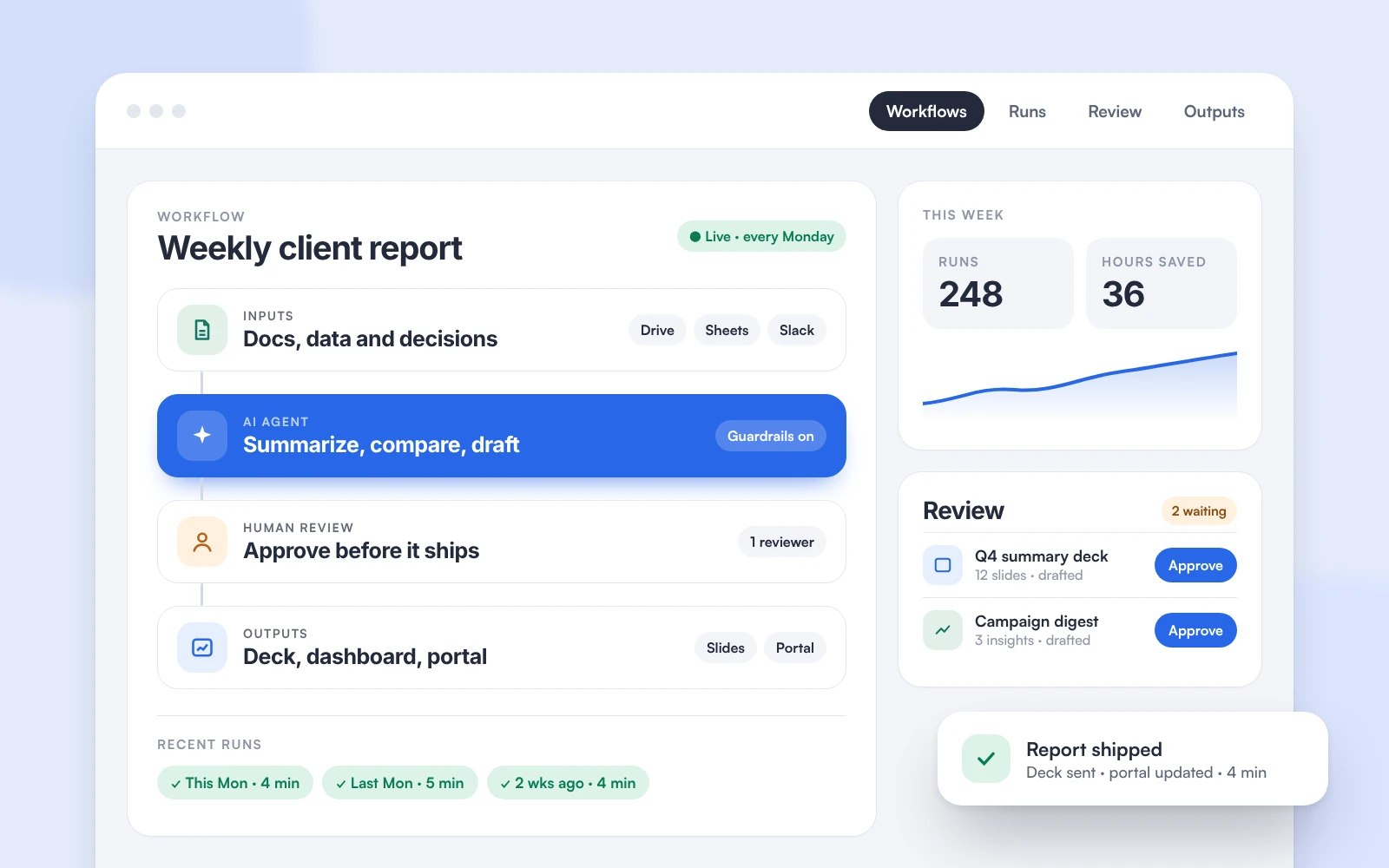The width and height of the screenshot is (1389, 868).
Task: Click the Report shipped notification text
Action: tap(1094, 749)
